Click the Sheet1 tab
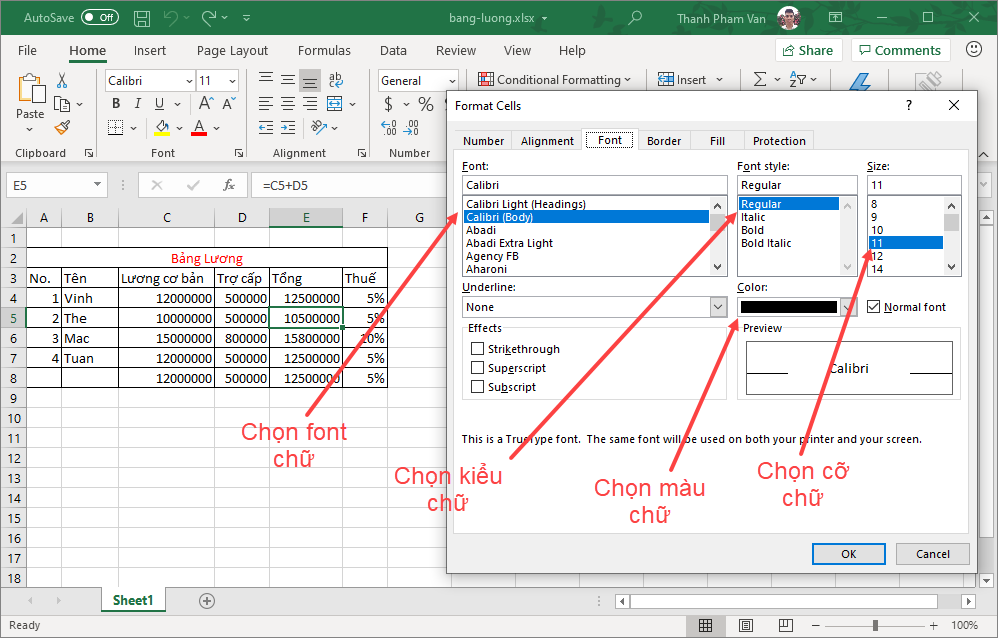 (133, 600)
